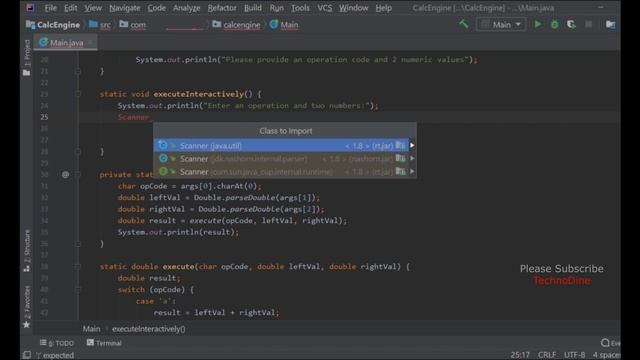The image size is (640, 360).
Task: Click Main class in navigation bar
Action: [284, 24]
